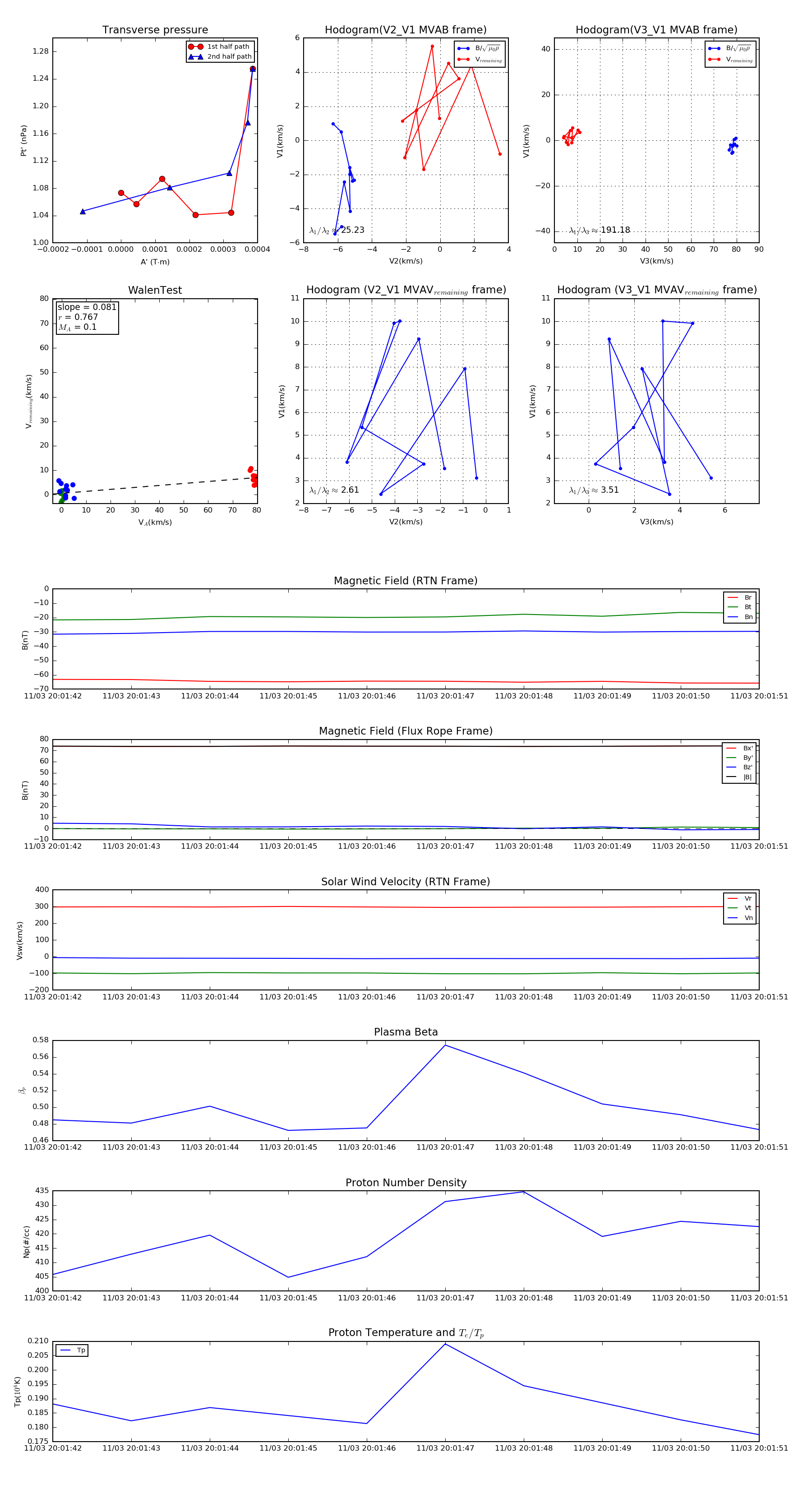Click "A' (T·m)" axis label

point(155,262)
